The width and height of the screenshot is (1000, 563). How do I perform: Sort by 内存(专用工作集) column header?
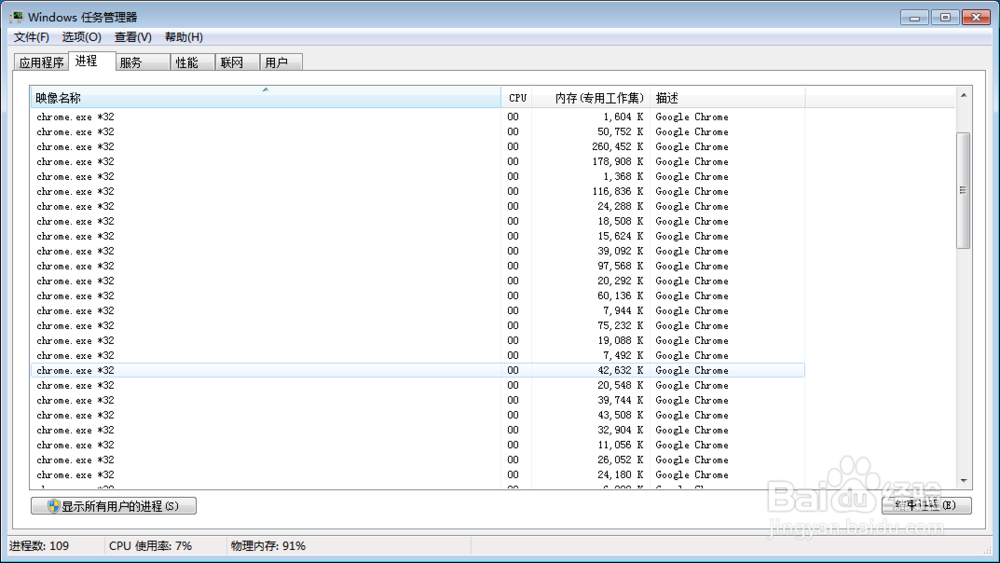591,98
